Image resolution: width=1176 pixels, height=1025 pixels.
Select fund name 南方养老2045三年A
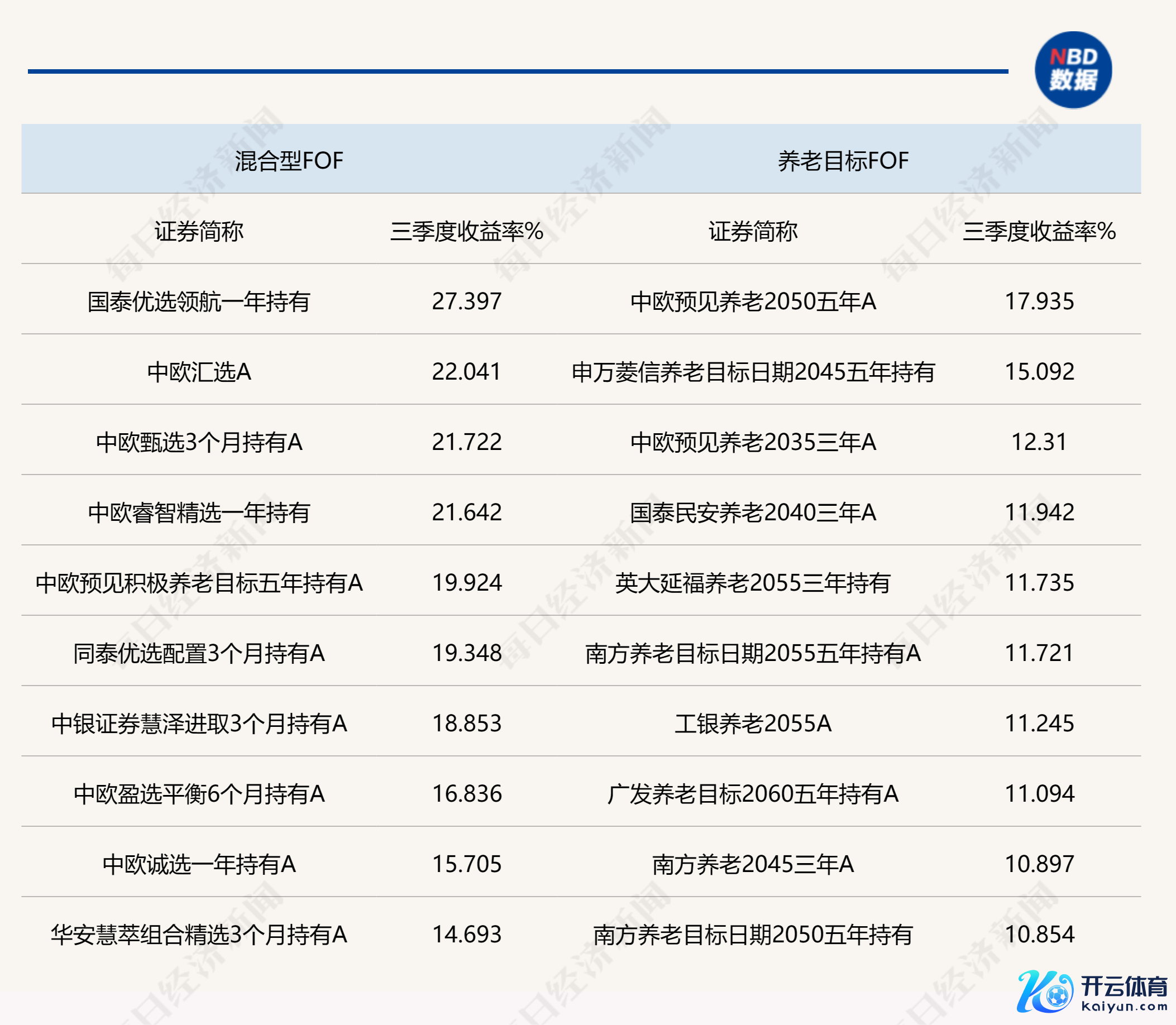tap(753, 865)
